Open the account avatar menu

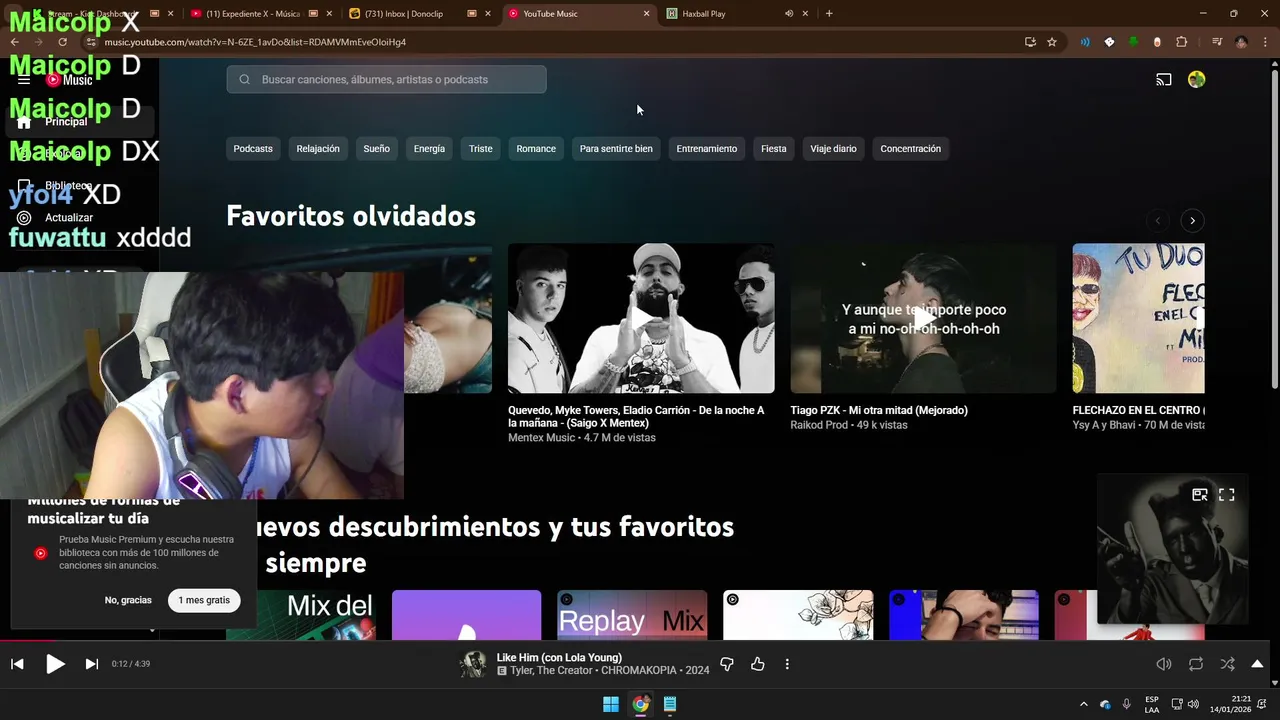[x=1196, y=79]
